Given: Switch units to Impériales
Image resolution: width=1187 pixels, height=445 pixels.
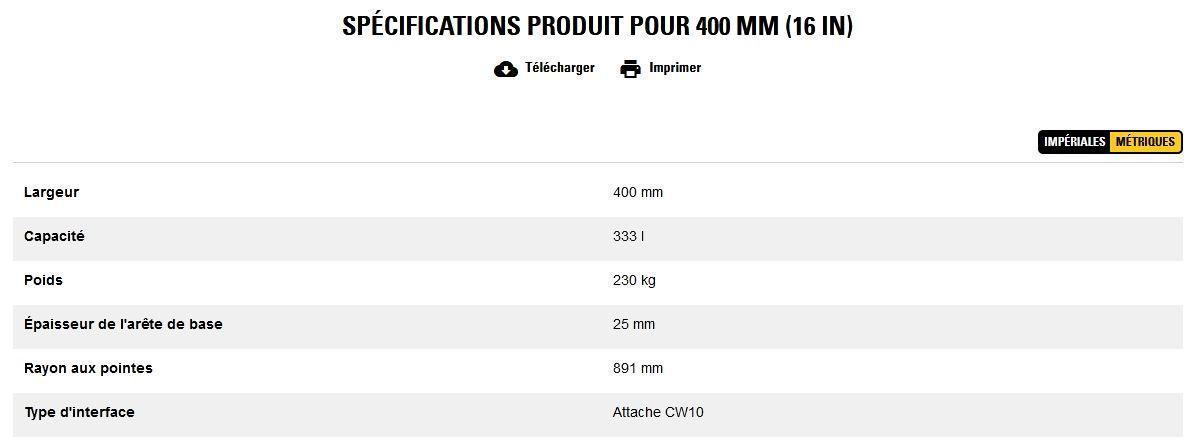Looking at the screenshot, I should pyautogui.click(x=1075, y=142).
